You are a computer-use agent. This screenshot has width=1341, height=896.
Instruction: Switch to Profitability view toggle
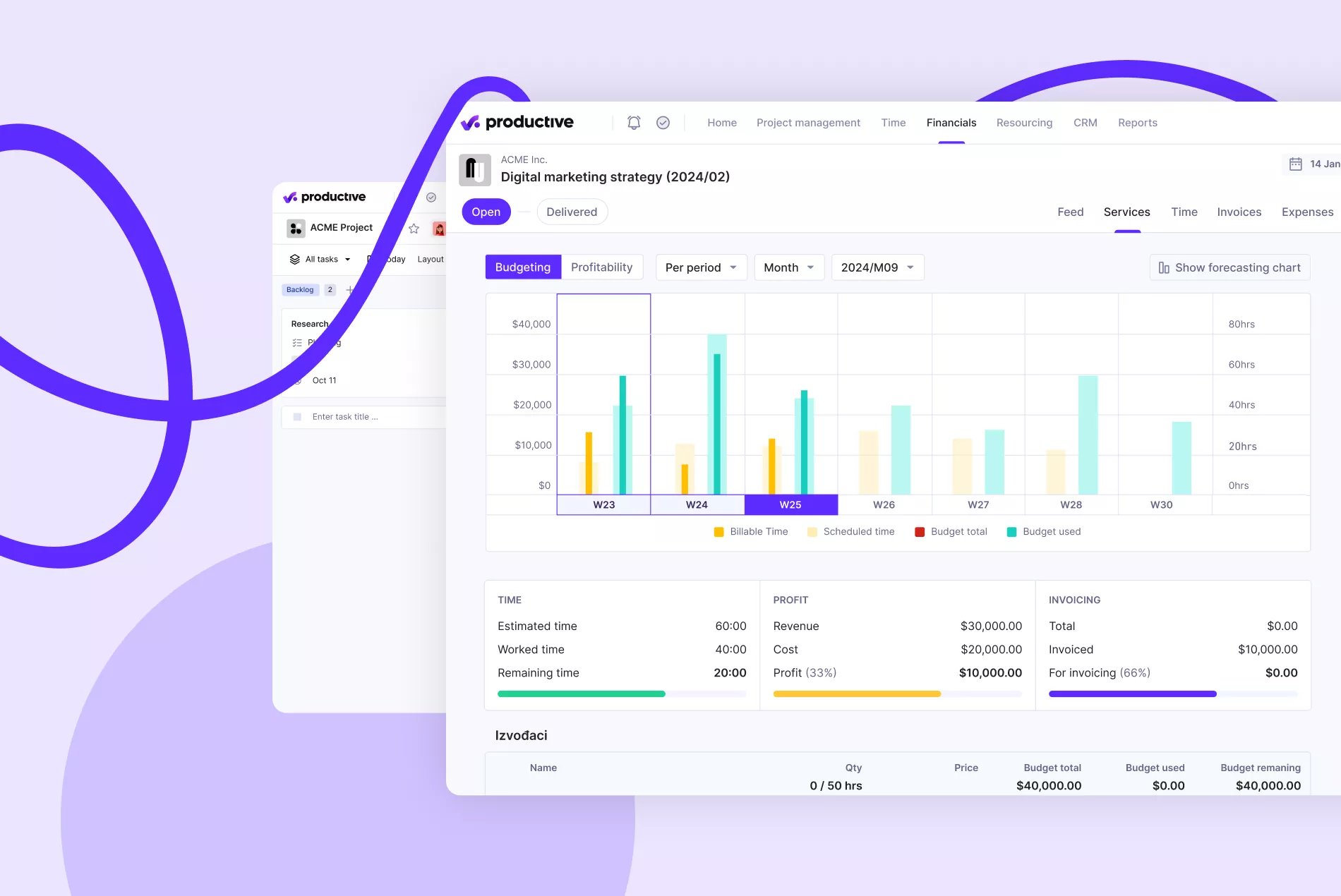point(601,267)
